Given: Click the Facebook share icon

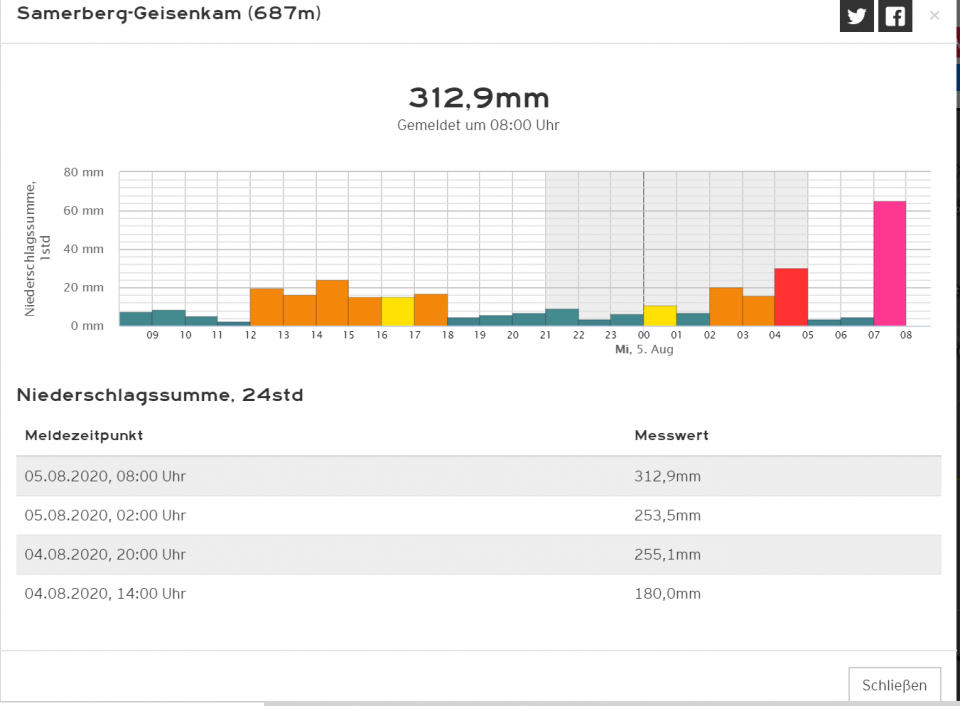Looking at the screenshot, I should click(x=895, y=16).
